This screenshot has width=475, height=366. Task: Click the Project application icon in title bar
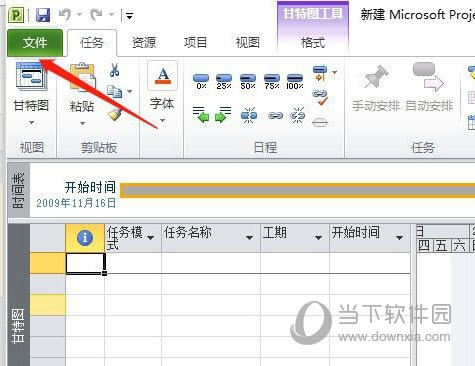[x=16, y=15]
